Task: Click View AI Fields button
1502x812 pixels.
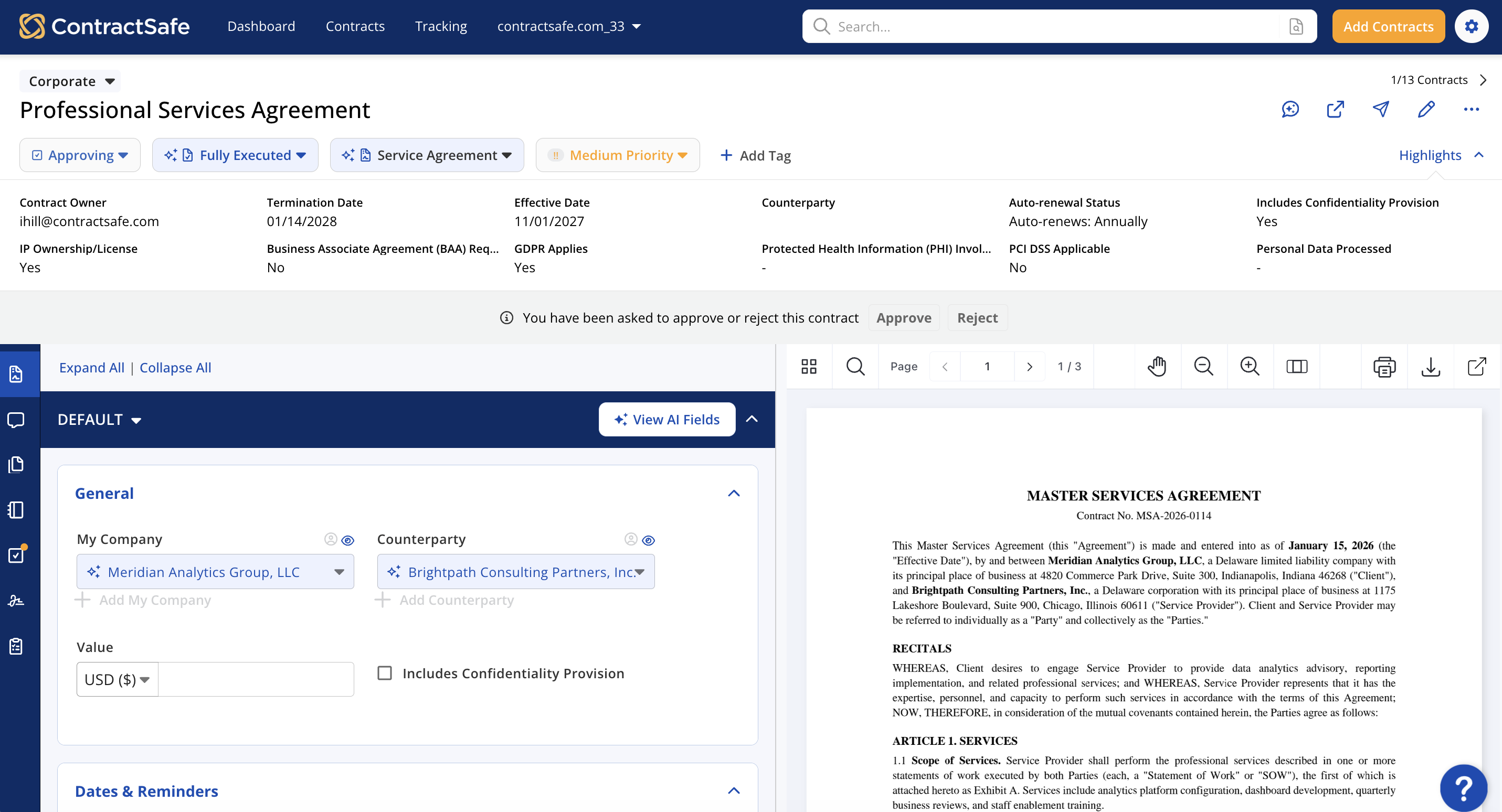Action: click(x=667, y=419)
